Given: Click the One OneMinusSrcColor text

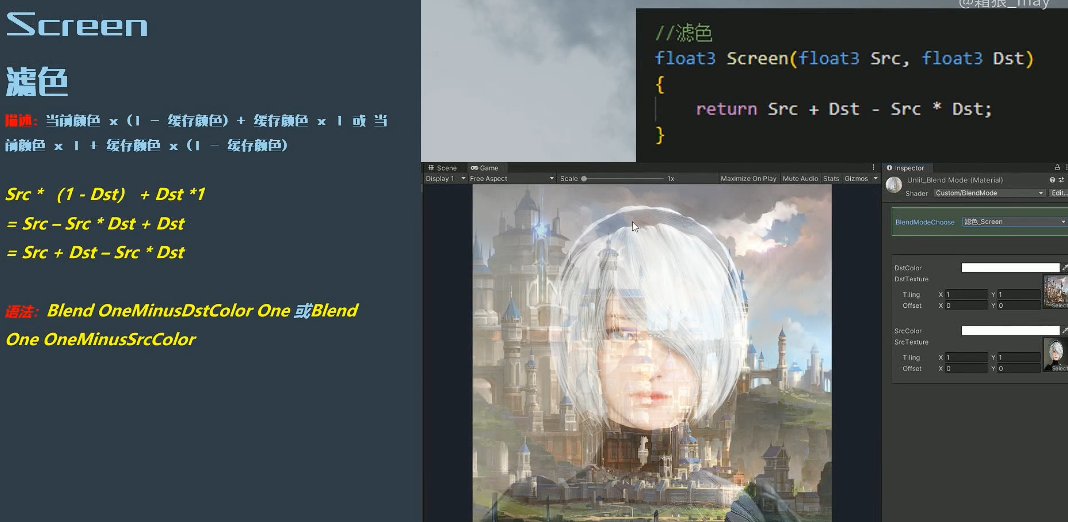Looking at the screenshot, I should 100,339.
